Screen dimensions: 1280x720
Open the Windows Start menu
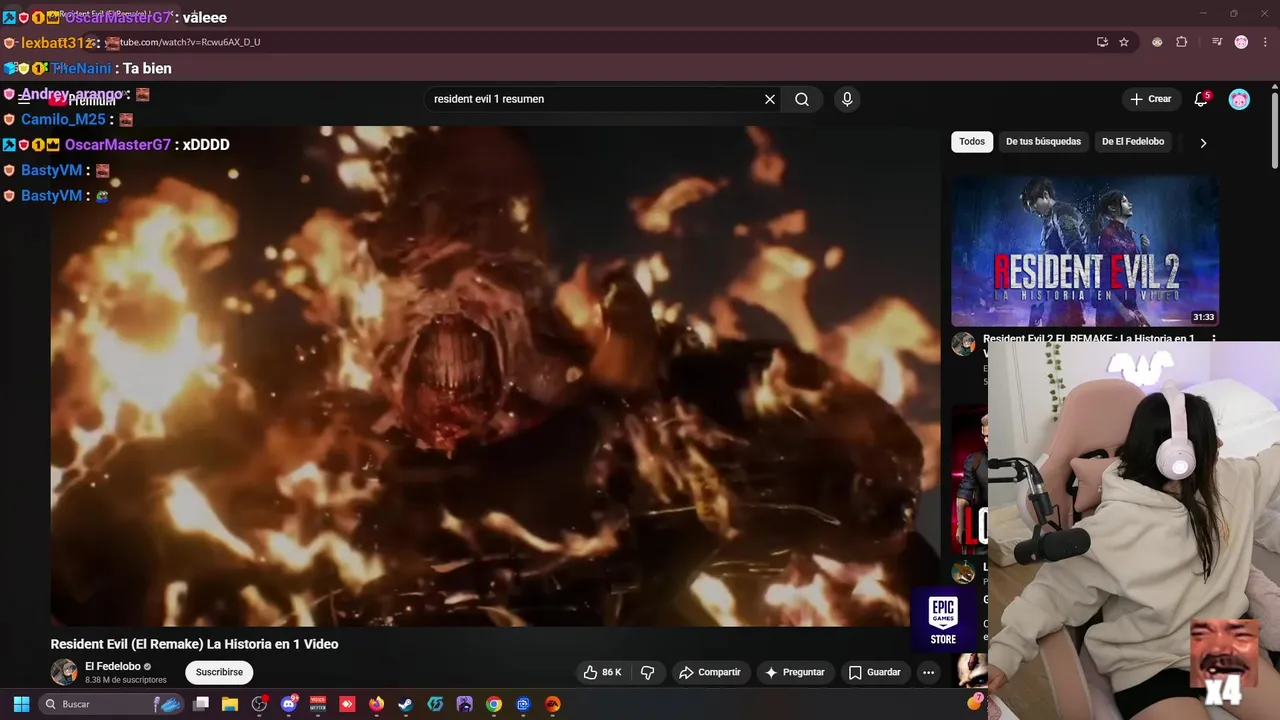coord(21,704)
